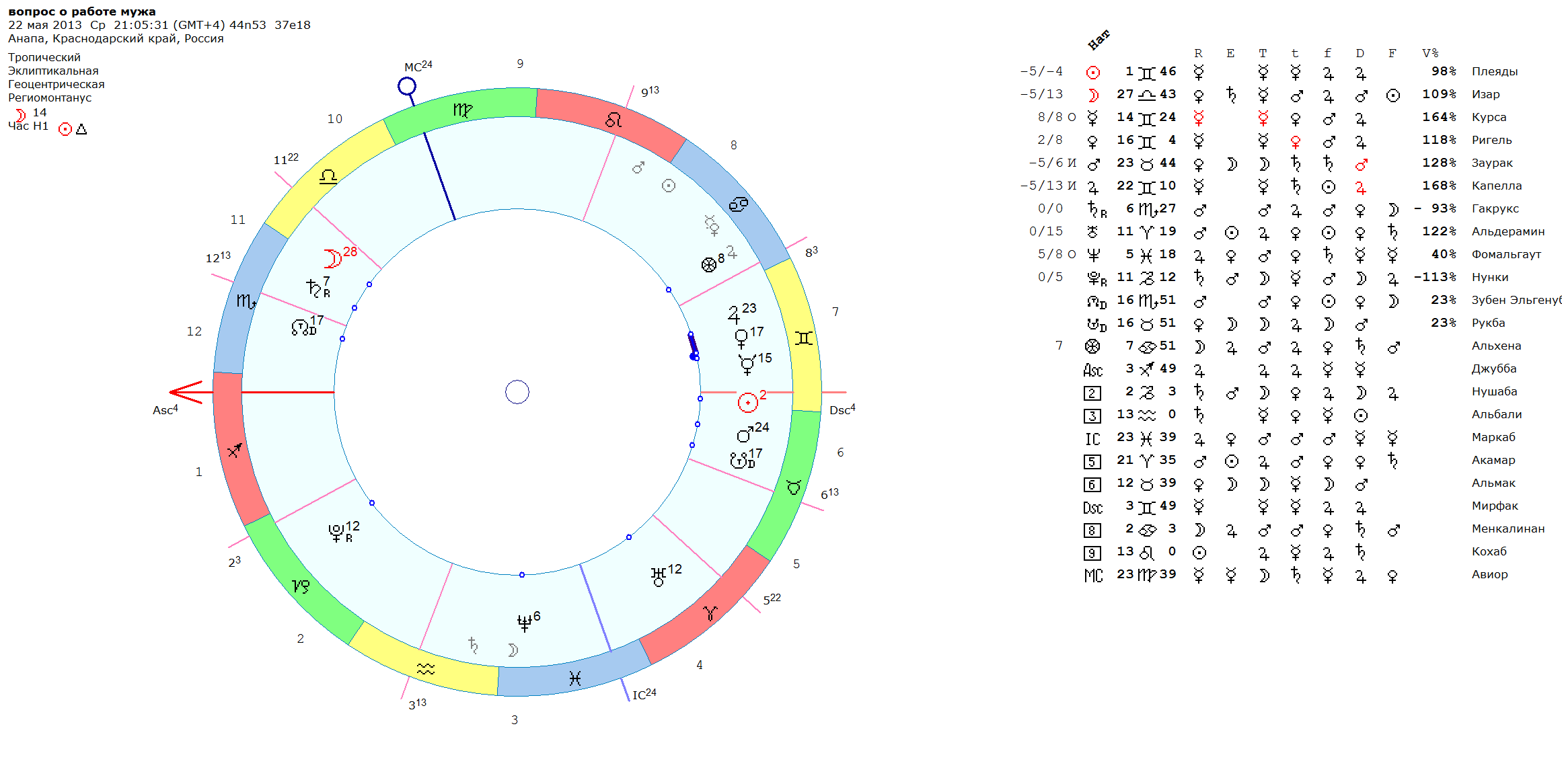Click the Saturn retrograde glyph at 7

[x=313, y=288]
